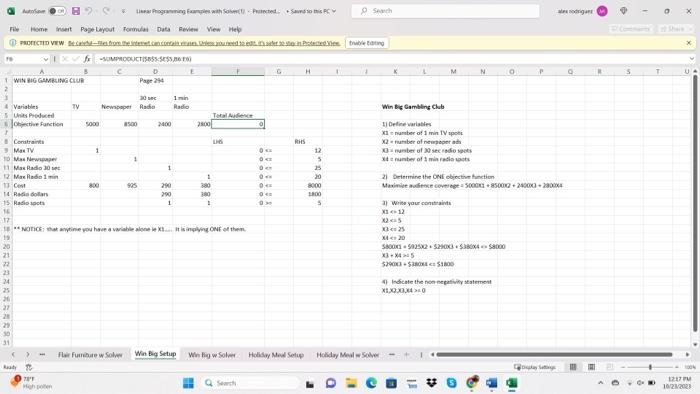Click the Save icon in title bar
Image resolution: width=700 pixels, height=394 pixels.
(76, 11)
